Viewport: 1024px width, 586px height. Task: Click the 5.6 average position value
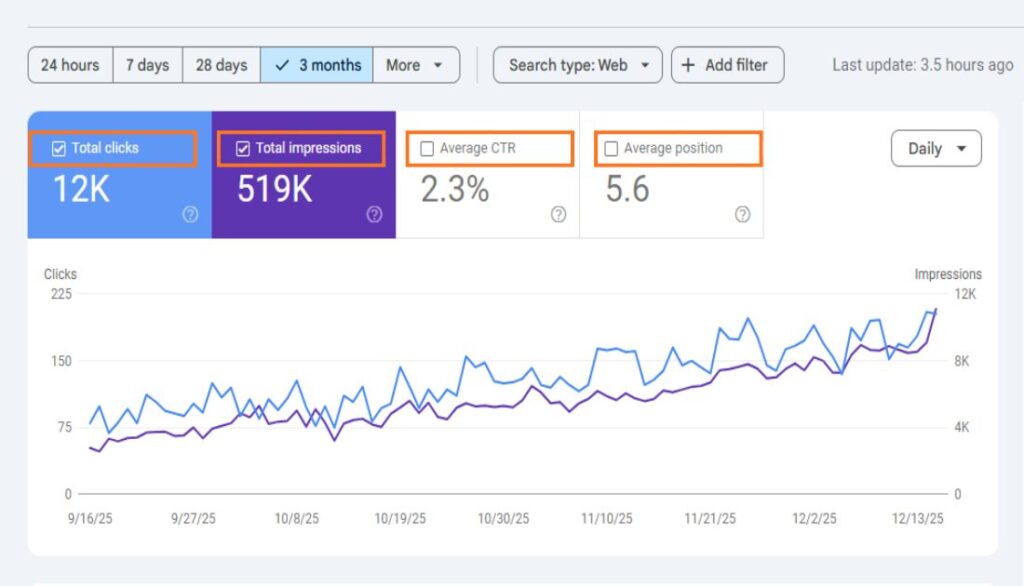(x=627, y=188)
